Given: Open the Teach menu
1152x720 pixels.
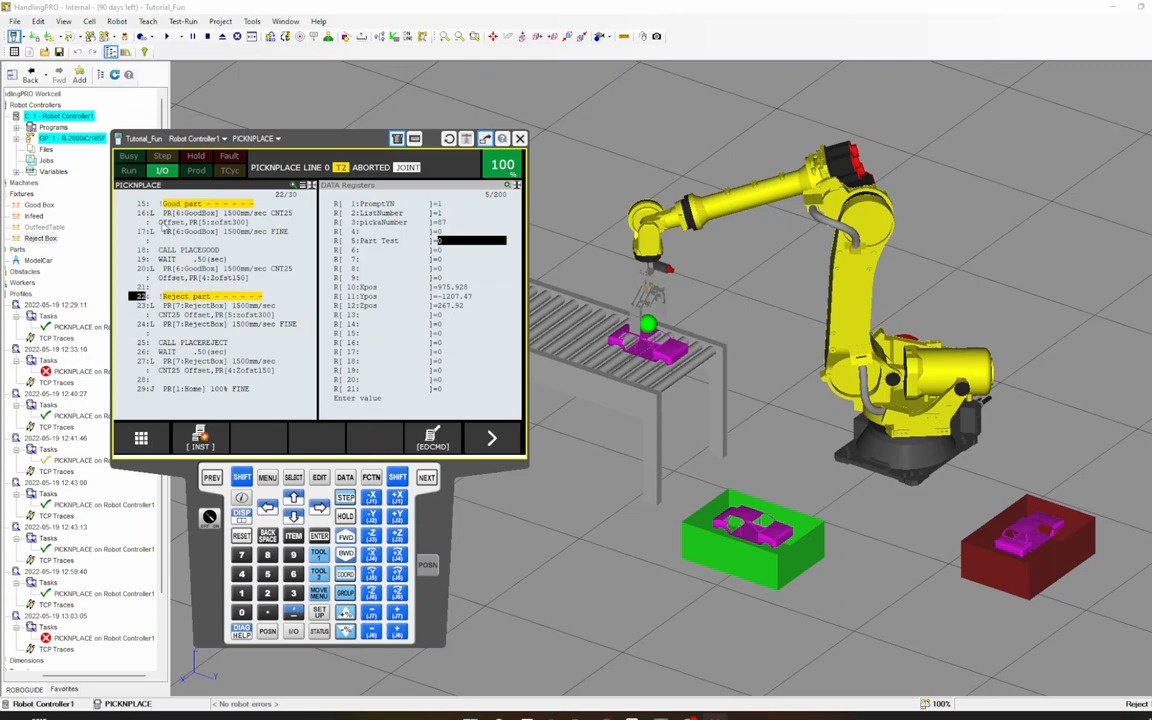Looking at the screenshot, I should click(x=147, y=21).
